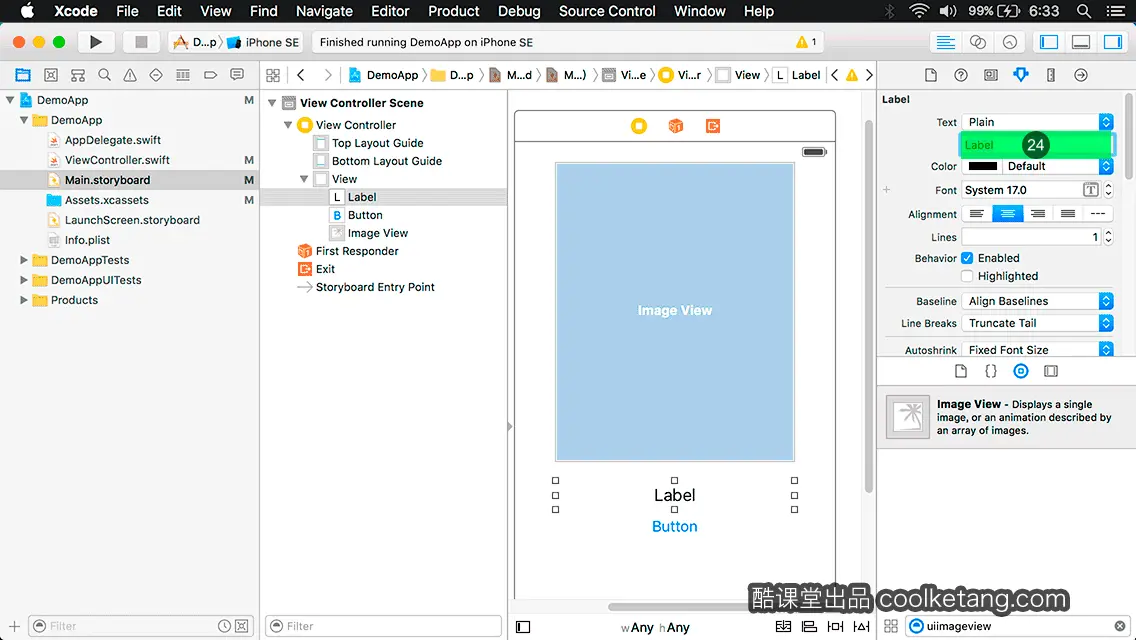
Task: Collapse the View Controller Scene
Action: (x=272, y=103)
